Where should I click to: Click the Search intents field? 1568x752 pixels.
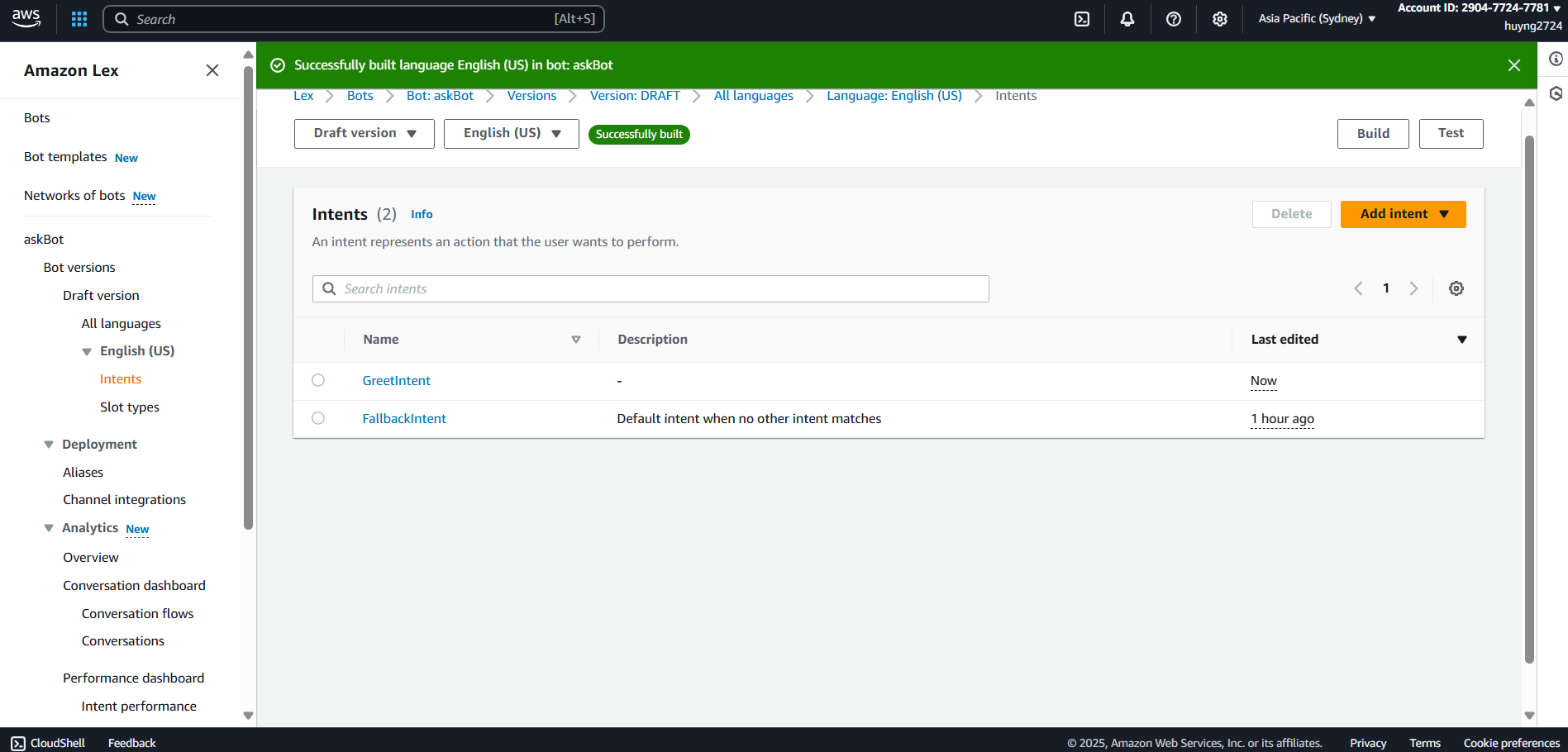pos(651,288)
